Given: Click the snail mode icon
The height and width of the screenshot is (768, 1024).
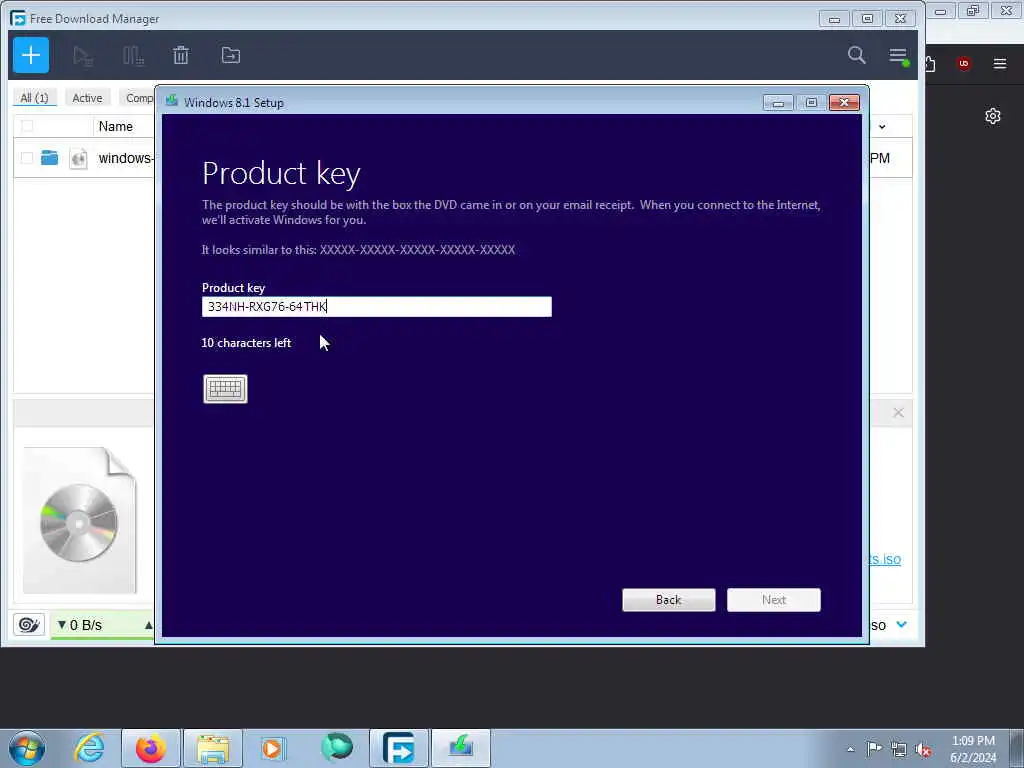Looking at the screenshot, I should (29, 624).
